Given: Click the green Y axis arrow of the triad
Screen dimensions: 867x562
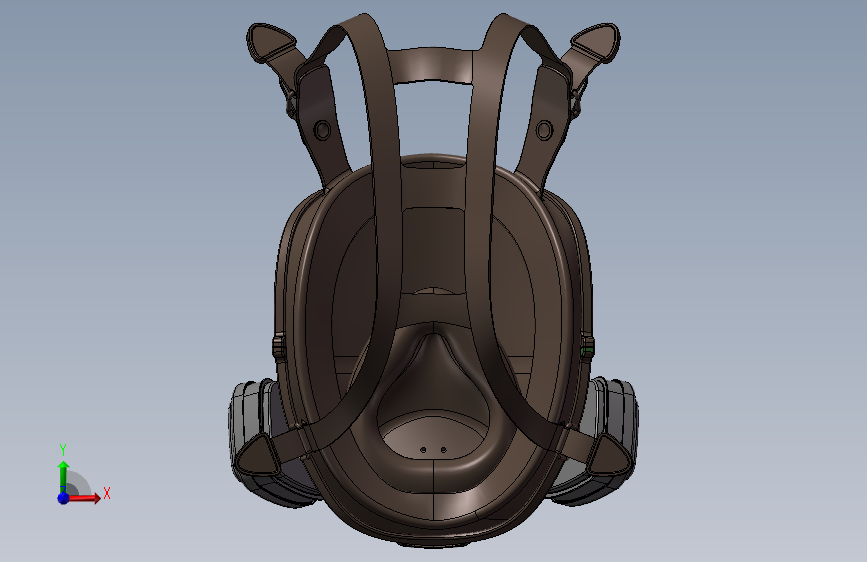Looking at the screenshot, I should (64, 476).
